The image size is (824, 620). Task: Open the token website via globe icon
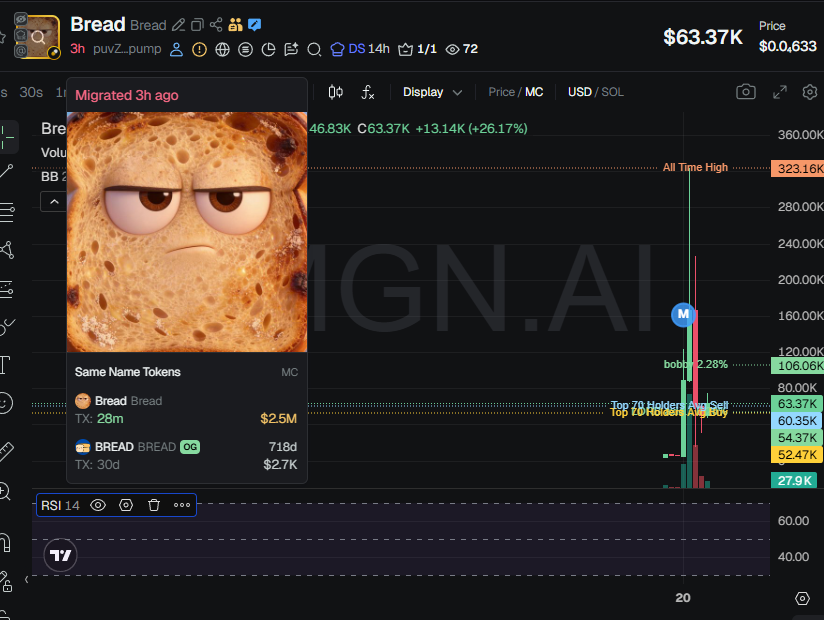[221, 49]
